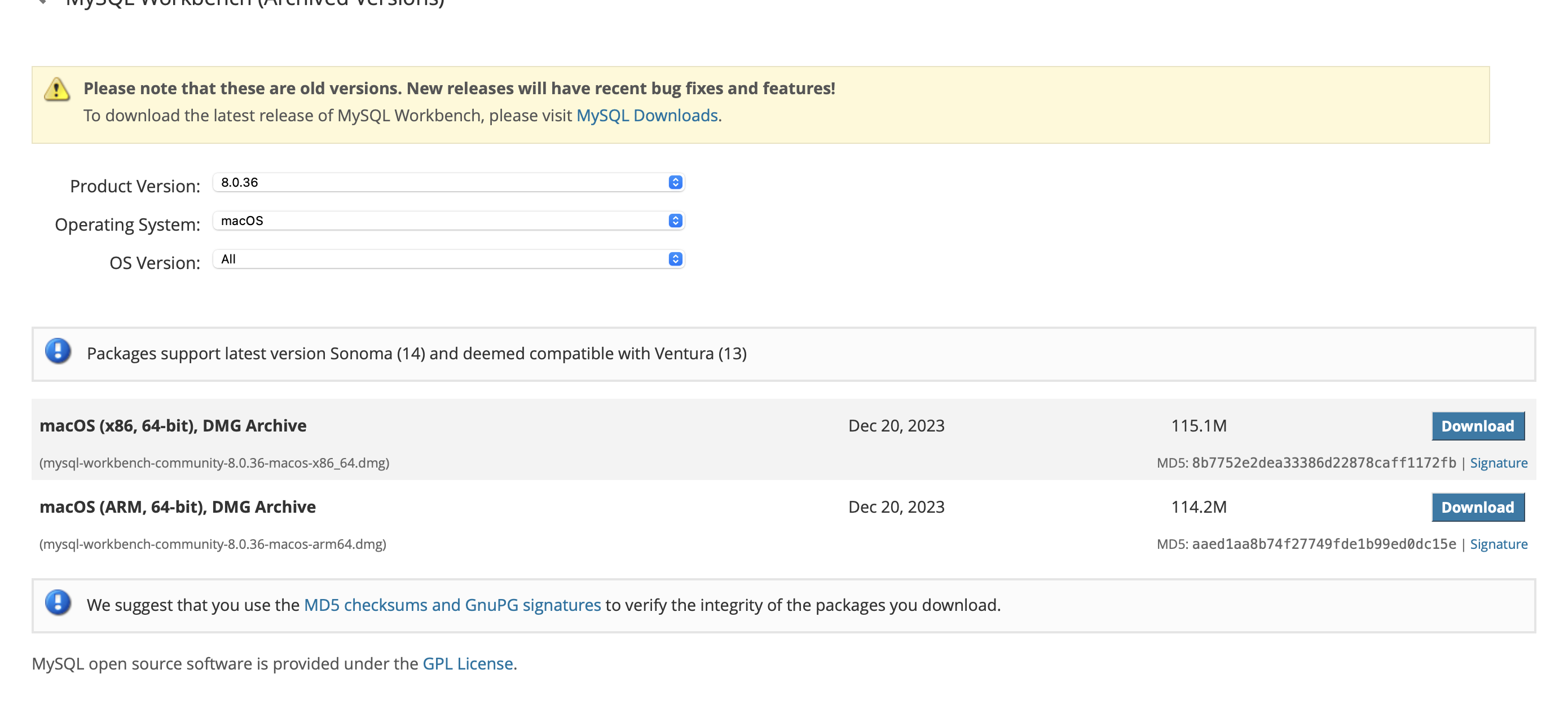The image size is (1568, 722).
Task: Open the OS Version All dropdown
Action: [438, 259]
